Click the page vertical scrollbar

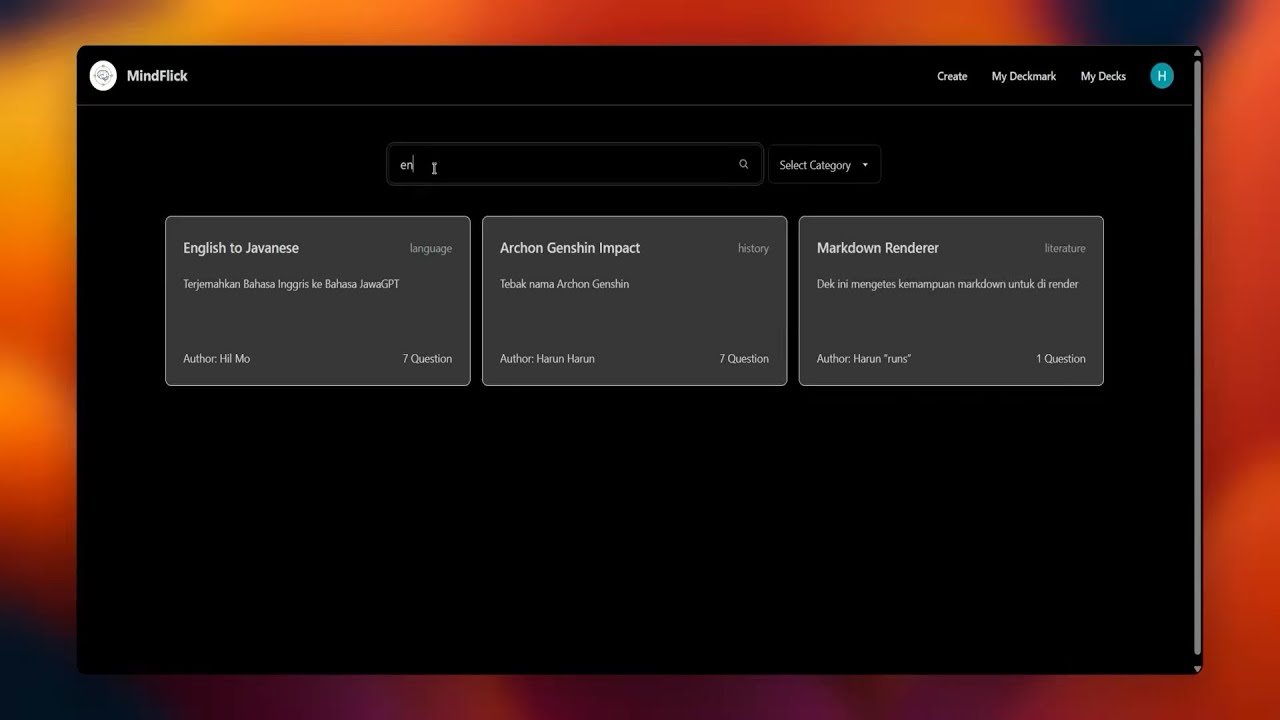click(x=1197, y=360)
